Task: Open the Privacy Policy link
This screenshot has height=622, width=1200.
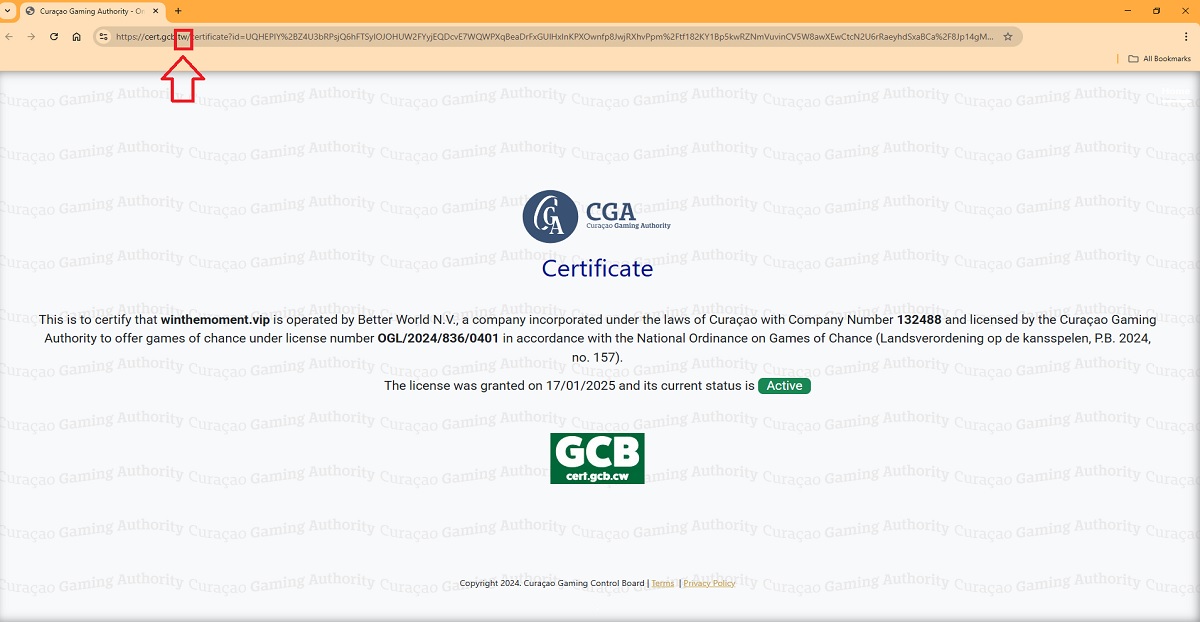Action: pos(709,583)
